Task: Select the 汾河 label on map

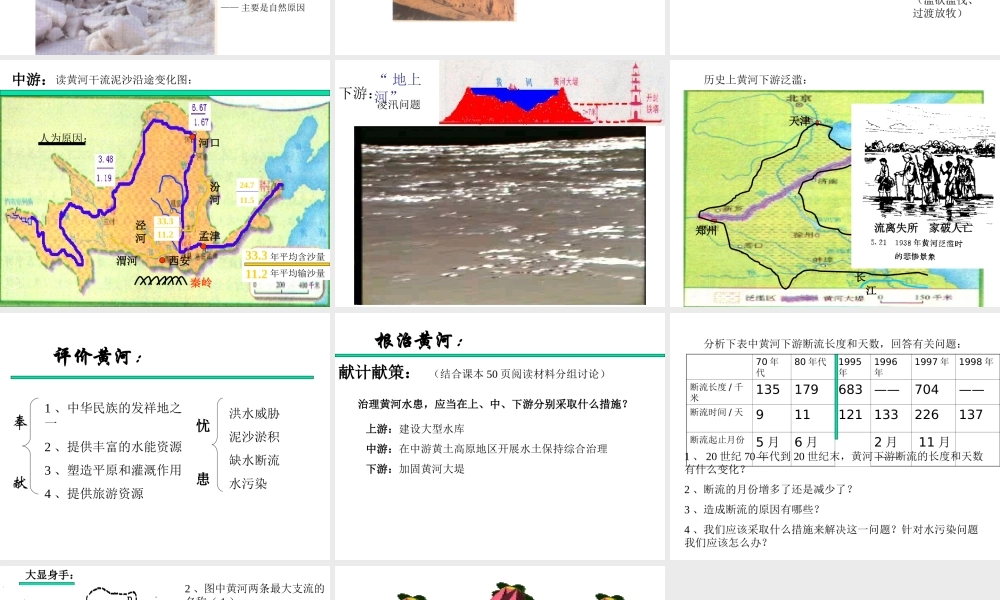Action: tap(215, 193)
